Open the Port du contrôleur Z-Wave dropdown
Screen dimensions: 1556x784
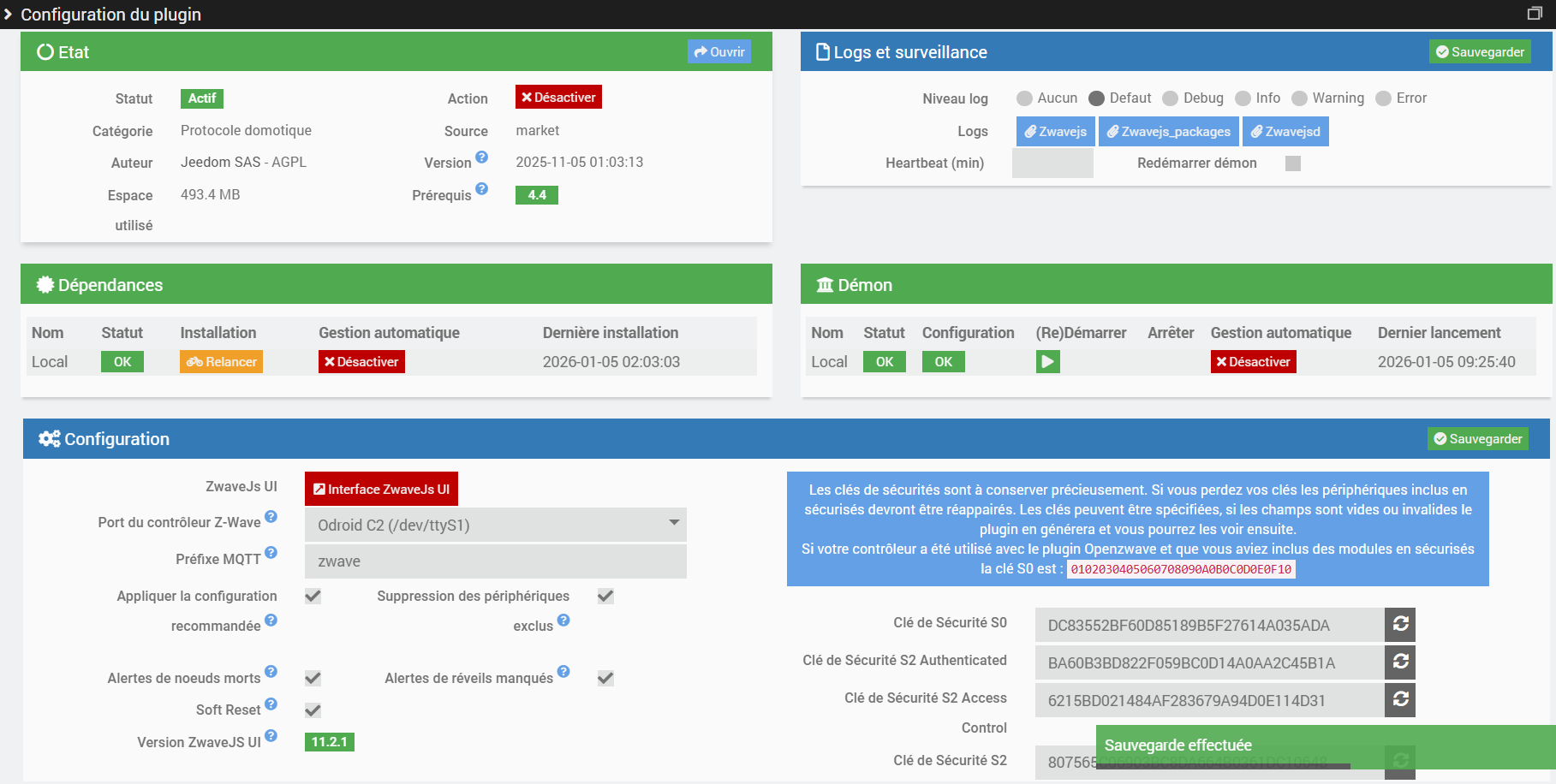[496, 525]
